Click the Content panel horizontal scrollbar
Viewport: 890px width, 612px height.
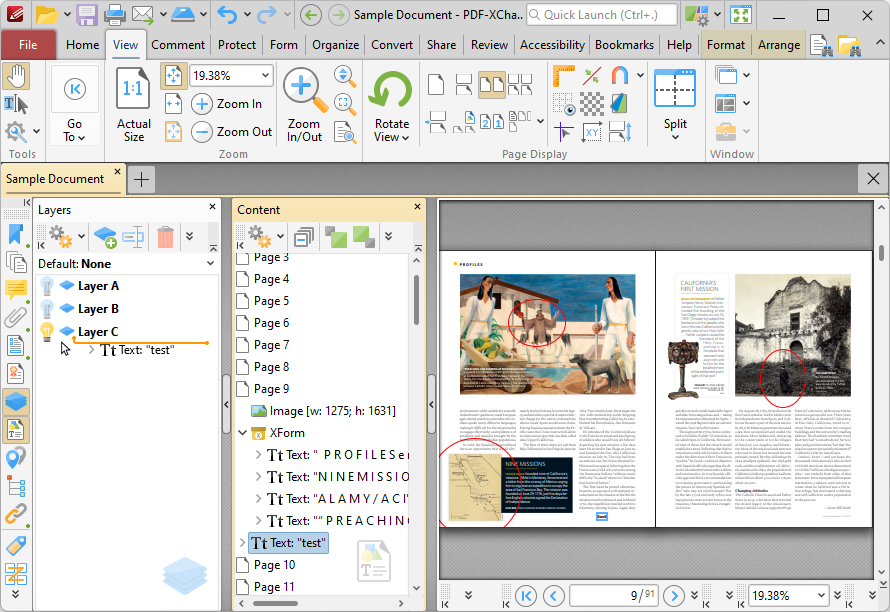(275, 603)
